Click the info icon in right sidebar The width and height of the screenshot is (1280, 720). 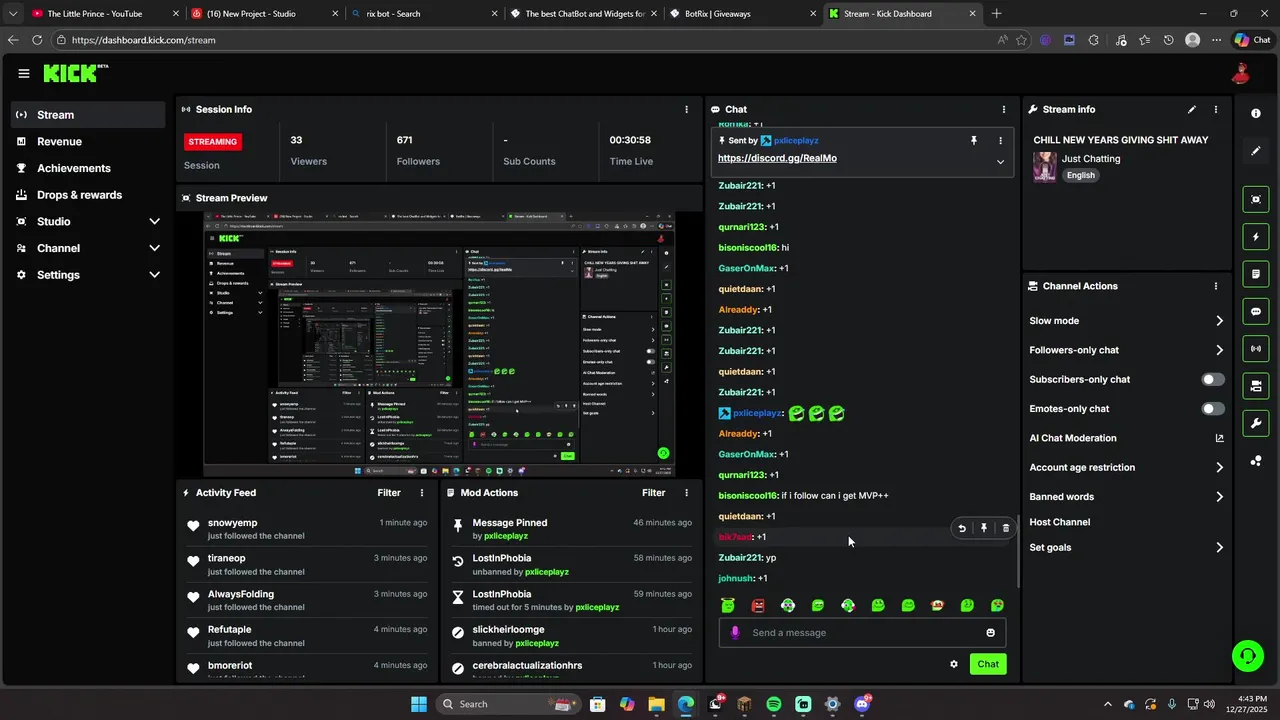[x=1256, y=114]
